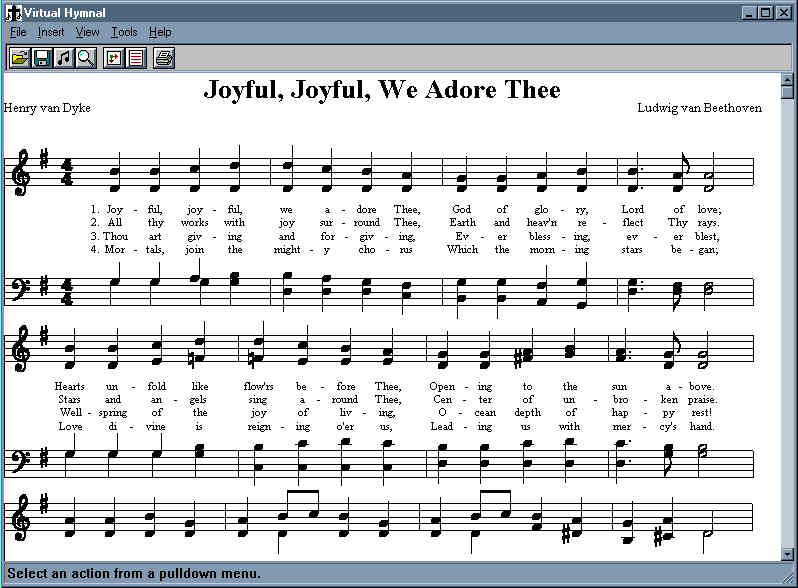The height and width of the screenshot is (588, 798).
Task: Click the 4/4 time signature on first treble staff
Action: point(67,172)
